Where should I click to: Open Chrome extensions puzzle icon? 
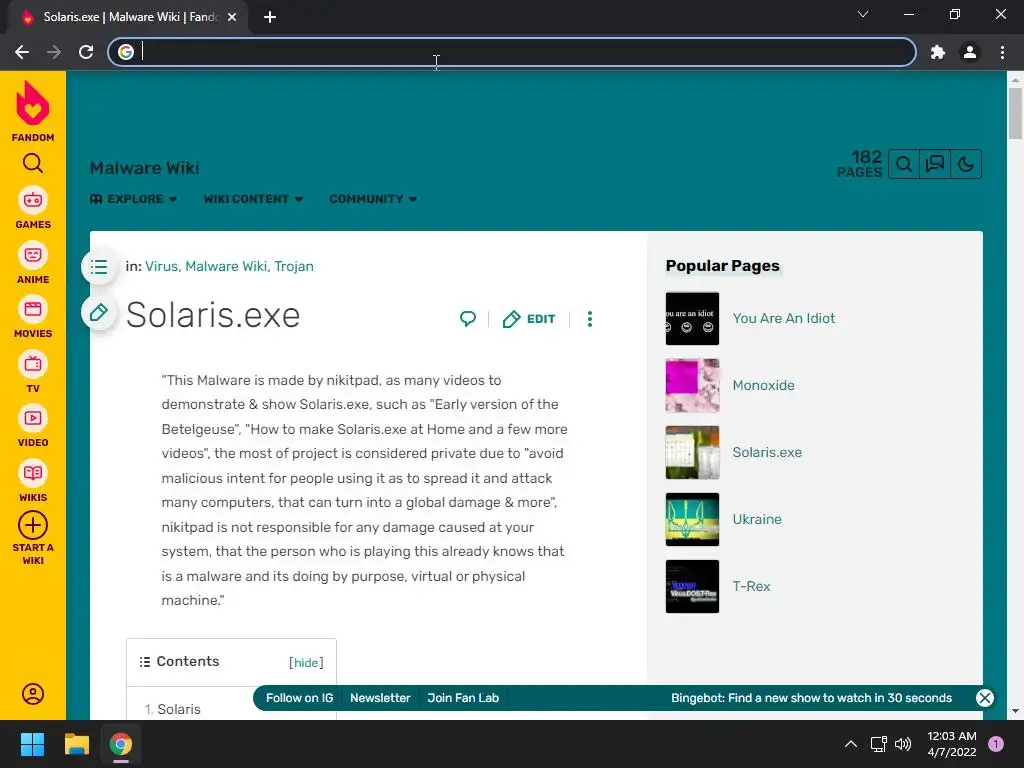(938, 52)
